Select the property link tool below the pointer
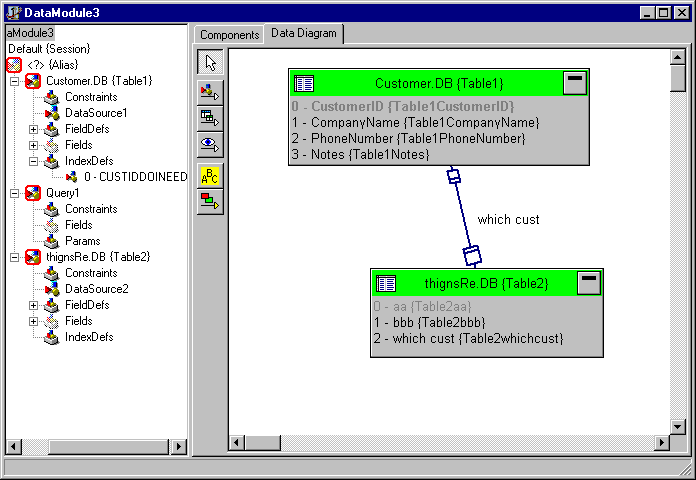696x480 pixels. coord(210,92)
